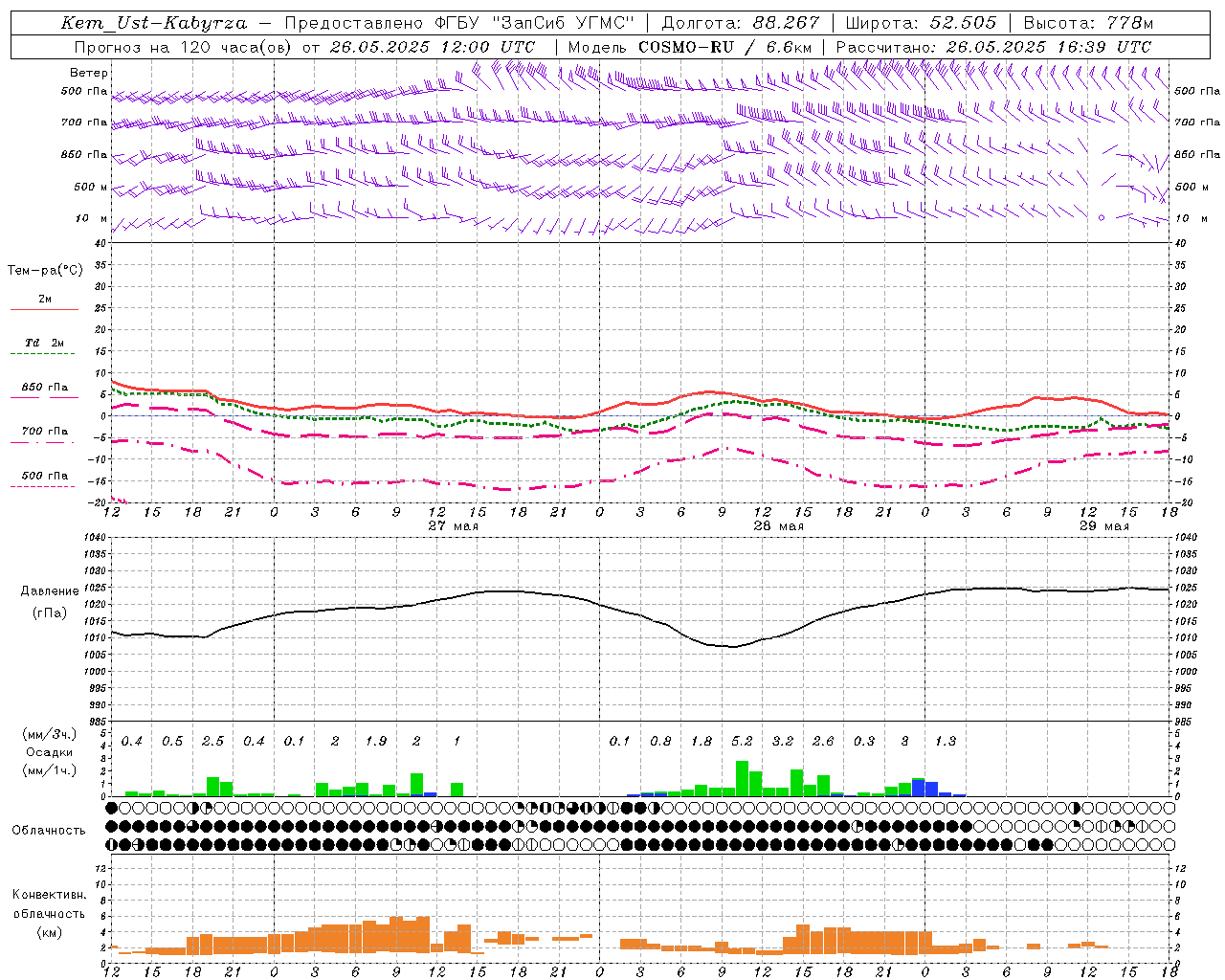The height and width of the screenshot is (980, 1225).
Task: Click the (мм/1ч.) unit label
Action: 49,770
